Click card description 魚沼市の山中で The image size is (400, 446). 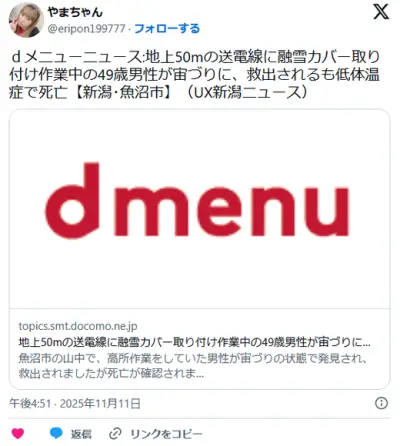(193, 366)
